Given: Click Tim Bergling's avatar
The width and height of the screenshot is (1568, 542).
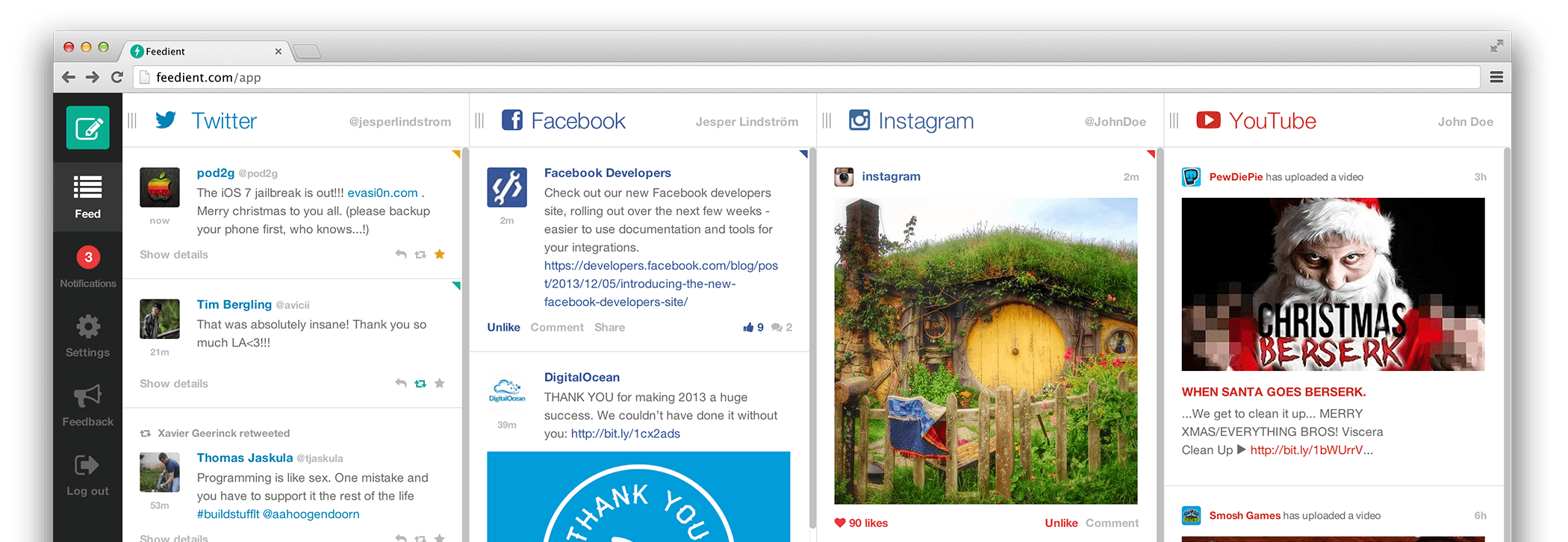Looking at the screenshot, I should (x=160, y=319).
